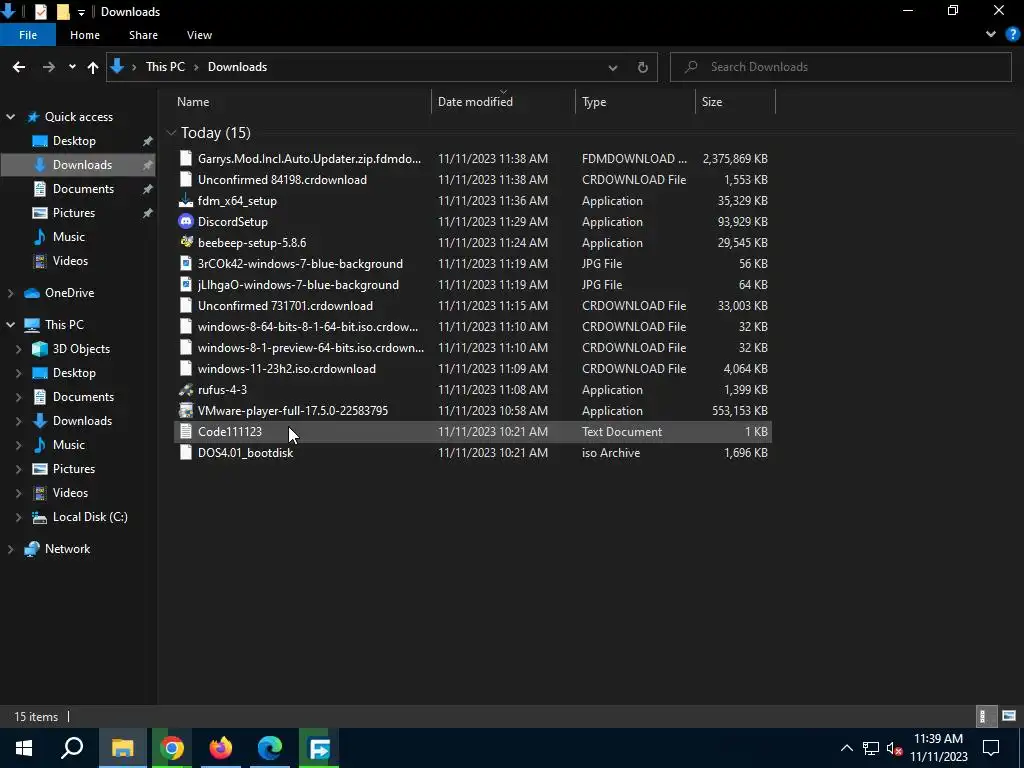Go back with the Back arrow

click(19, 67)
